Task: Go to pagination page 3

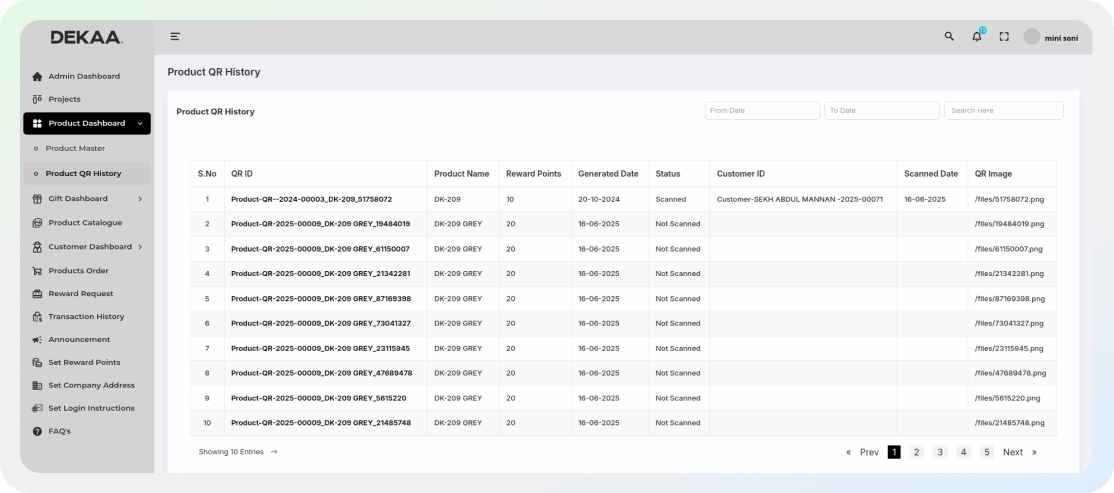Action: 940,453
